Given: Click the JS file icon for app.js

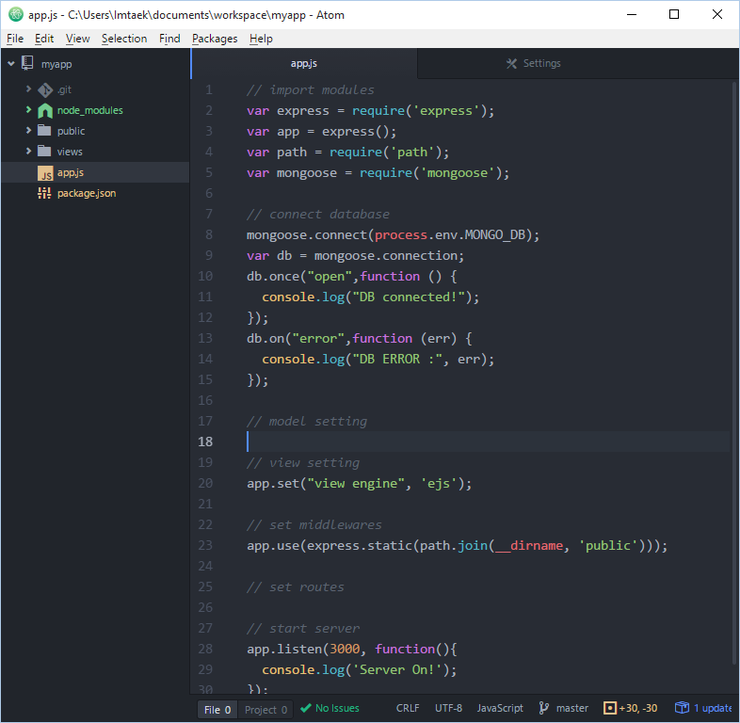Looking at the screenshot, I should click(x=45, y=173).
